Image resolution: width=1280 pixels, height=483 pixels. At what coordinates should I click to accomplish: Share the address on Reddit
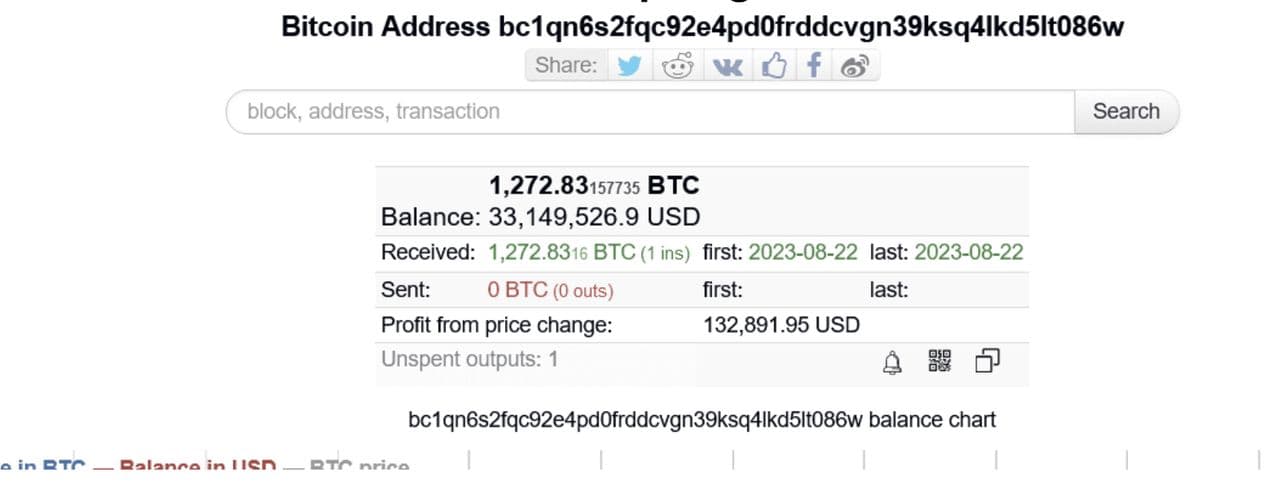[x=678, y=66]
